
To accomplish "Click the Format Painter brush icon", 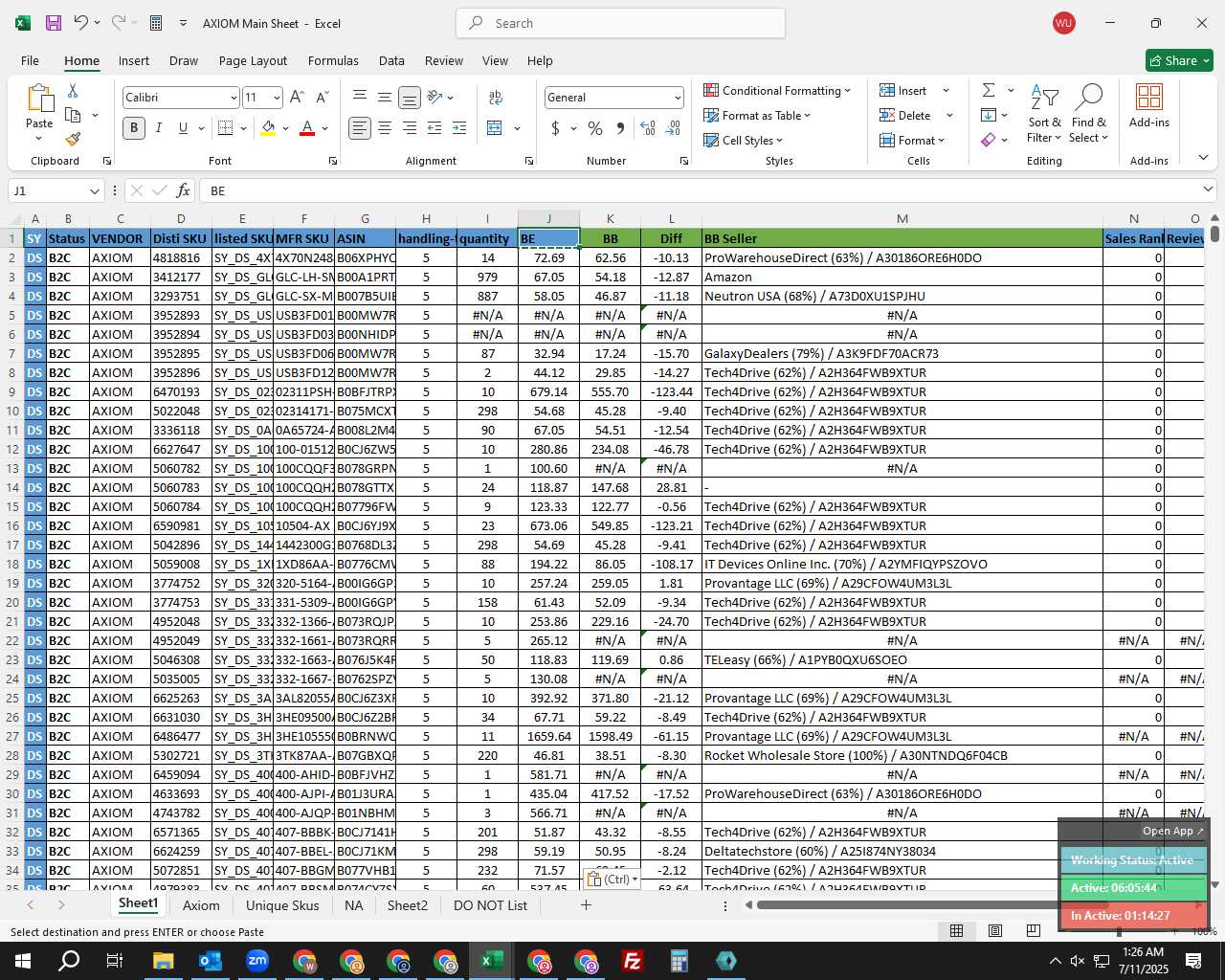I will [x=73, y=139].
